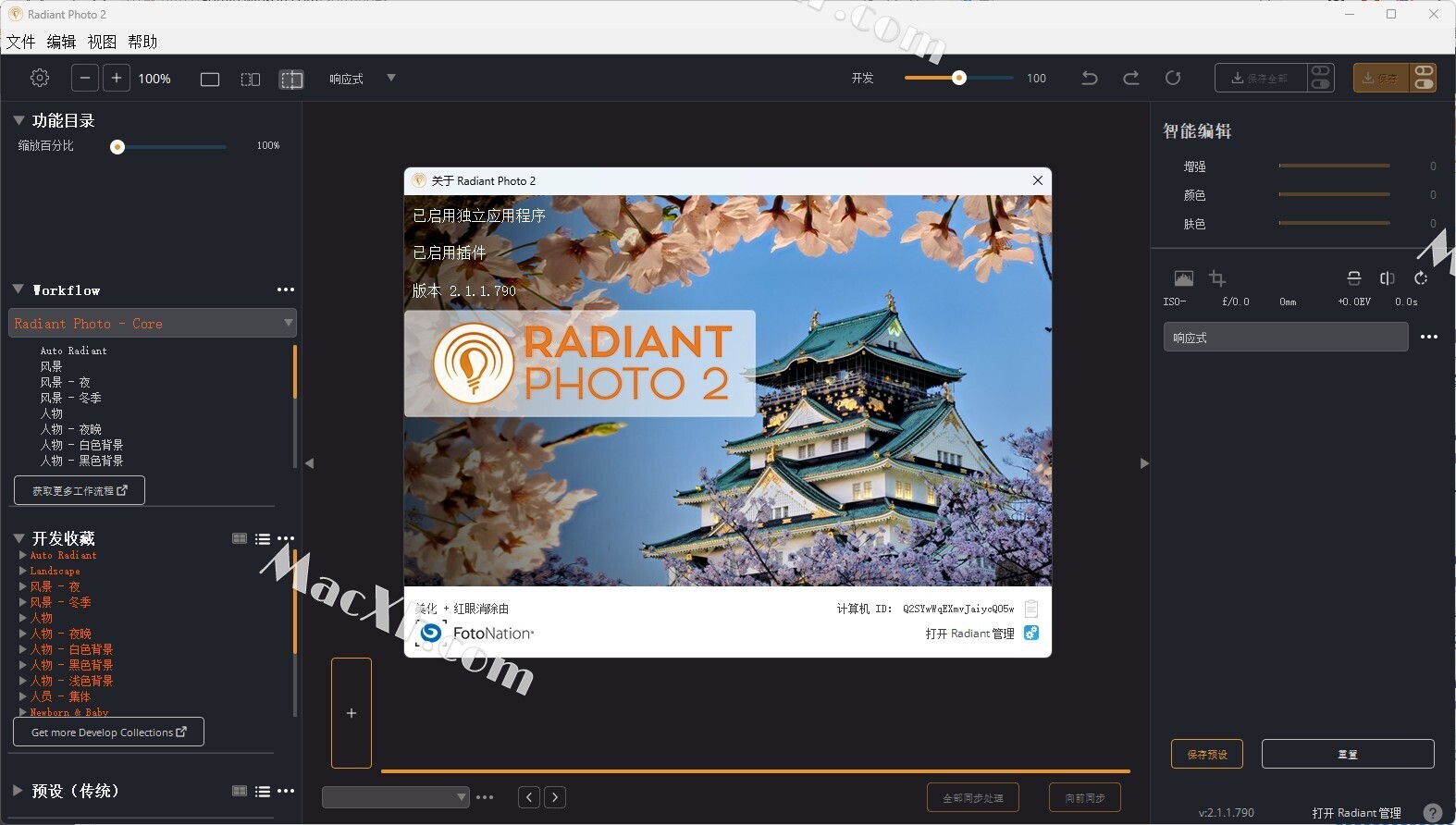Screen dimensions: 1456x825
Task: Click Get more Develop Collections link
Action: tap(108, 733)
